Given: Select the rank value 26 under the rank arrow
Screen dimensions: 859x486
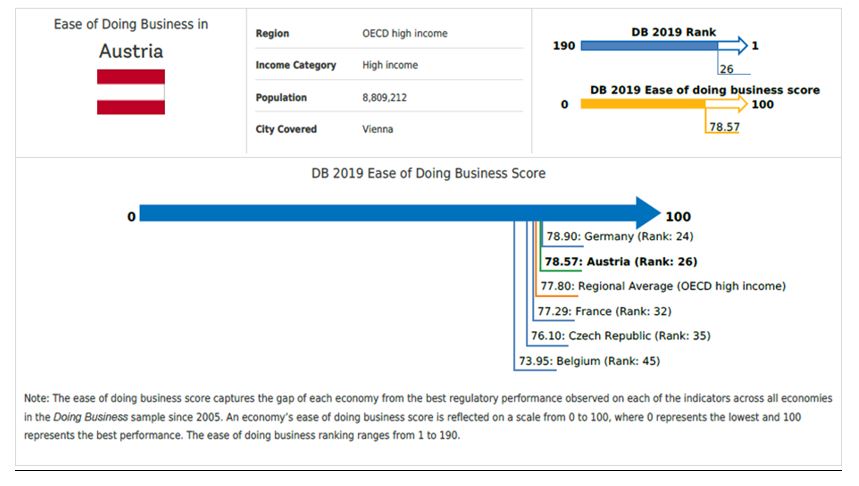Looking at the screenshot, I should [726, 69].
